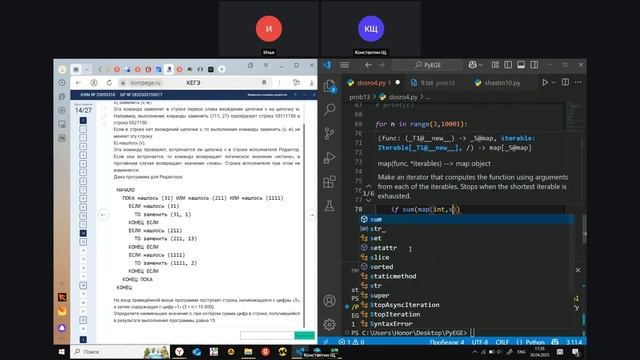Open the Accounts icon in VS Code
Viewport: 640px width, 360px height.
329,300
